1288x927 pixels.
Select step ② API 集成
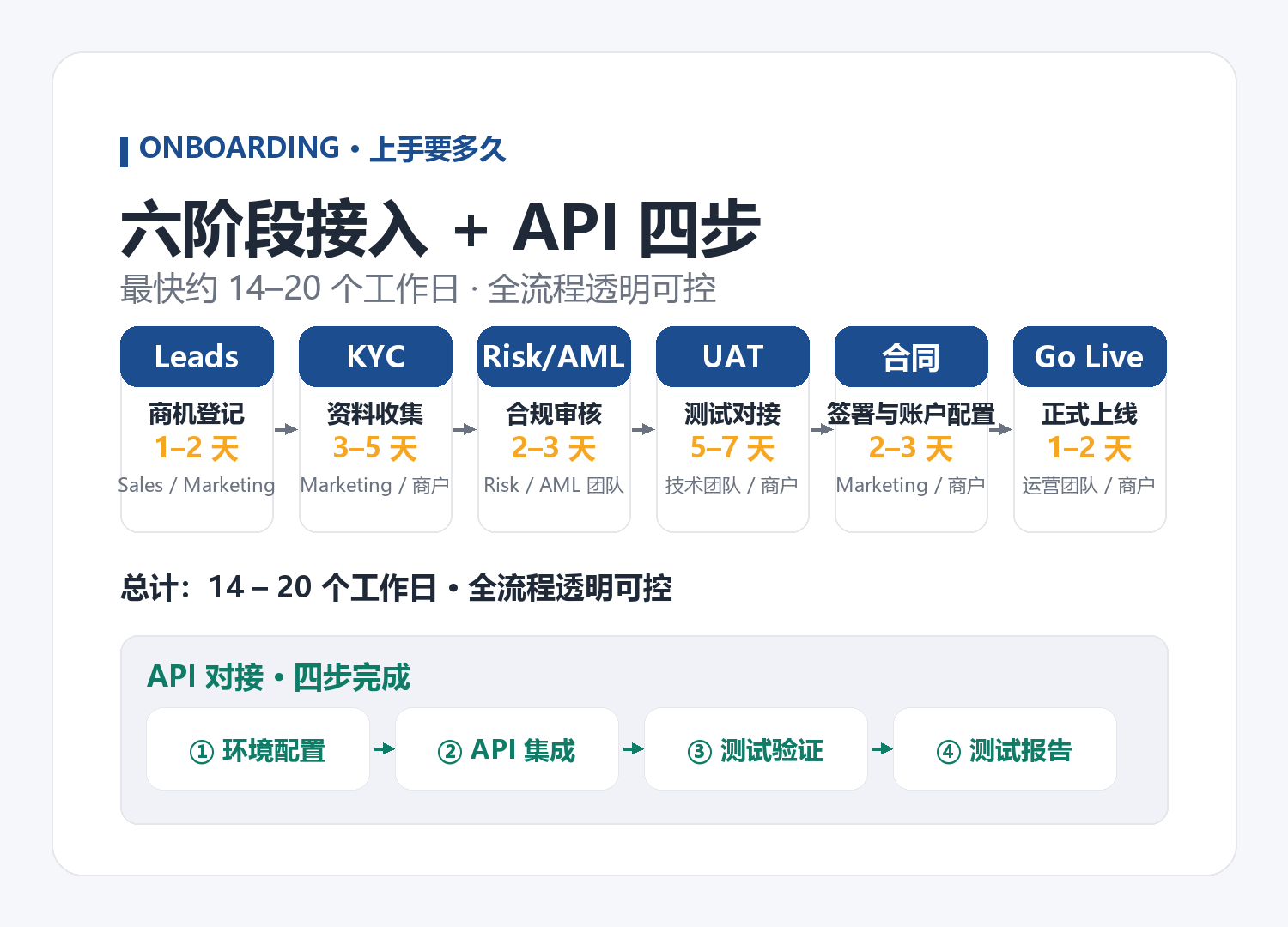pyautogui.click(x=507, y=749)
